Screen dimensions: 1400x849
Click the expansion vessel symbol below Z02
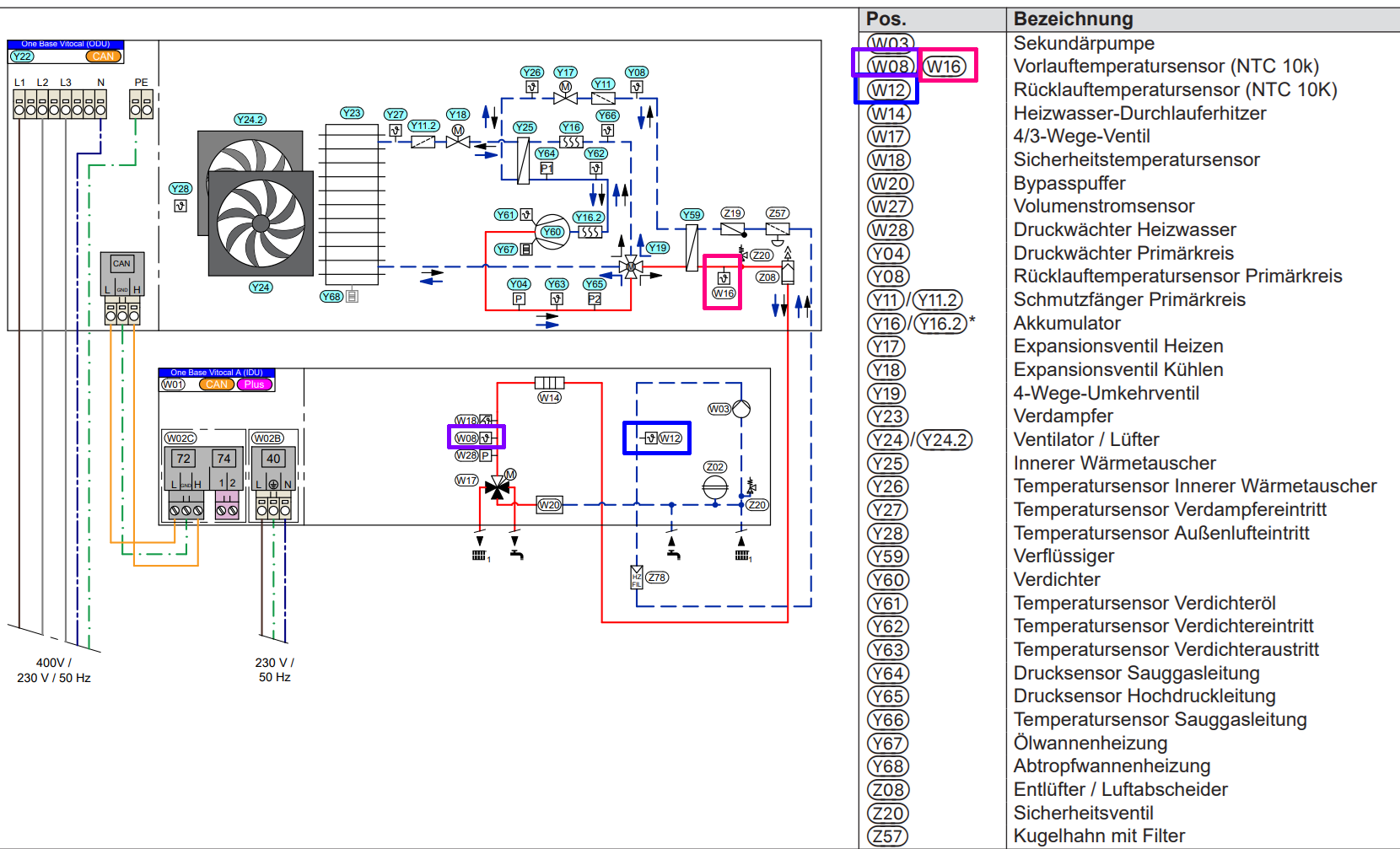[x=715, y=486]
